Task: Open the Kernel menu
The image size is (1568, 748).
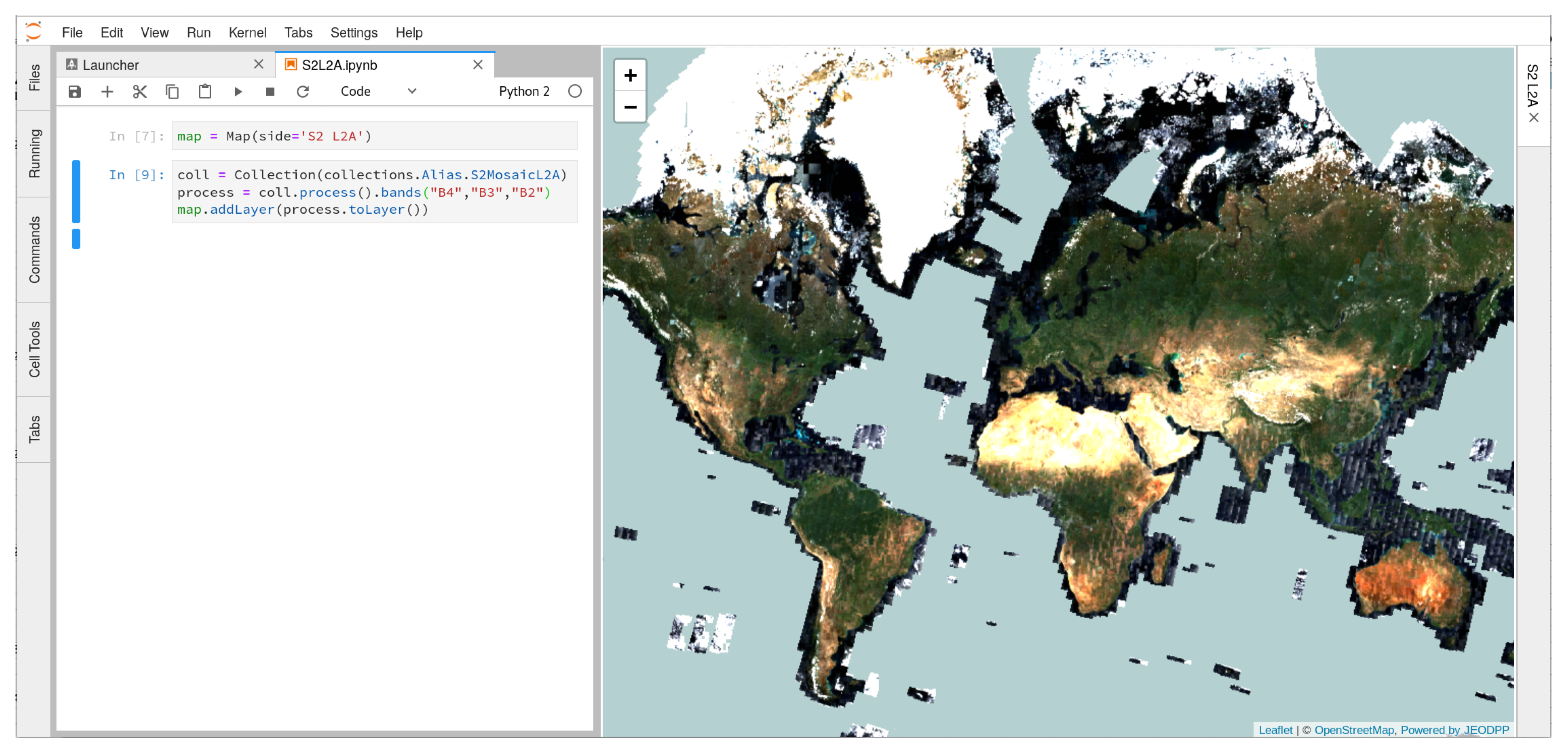Action: tap(247, 33)
